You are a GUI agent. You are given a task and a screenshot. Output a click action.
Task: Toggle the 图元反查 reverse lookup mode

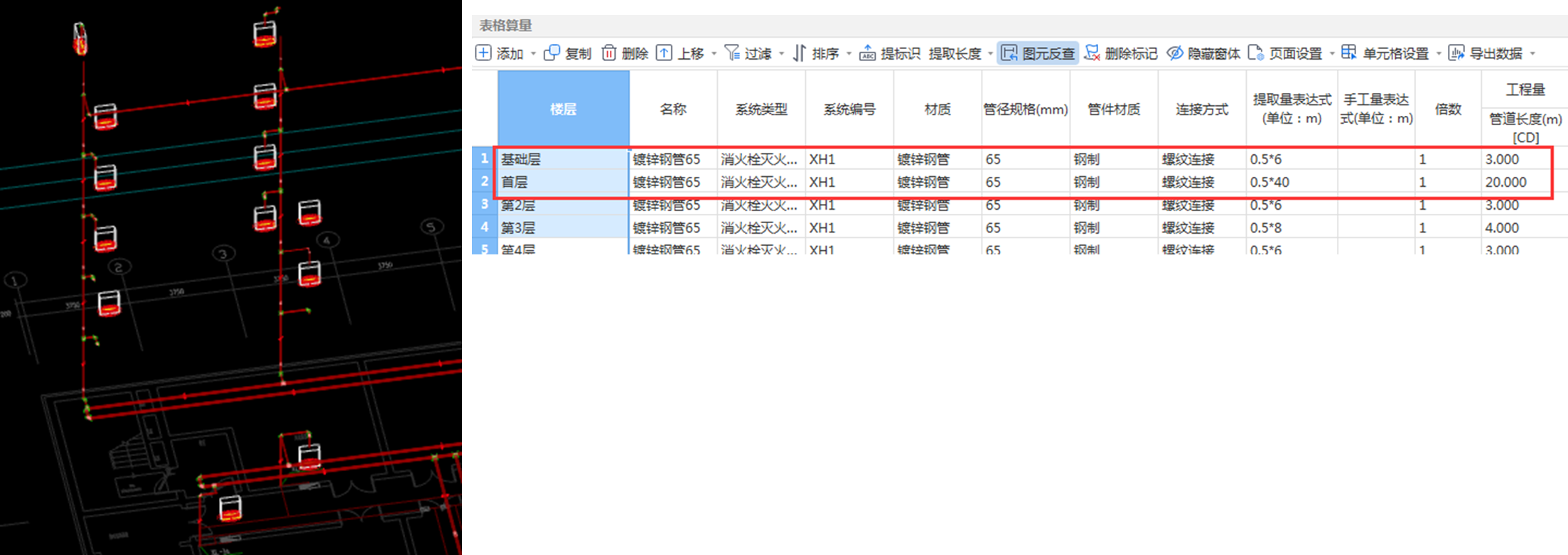point(1038,53)
